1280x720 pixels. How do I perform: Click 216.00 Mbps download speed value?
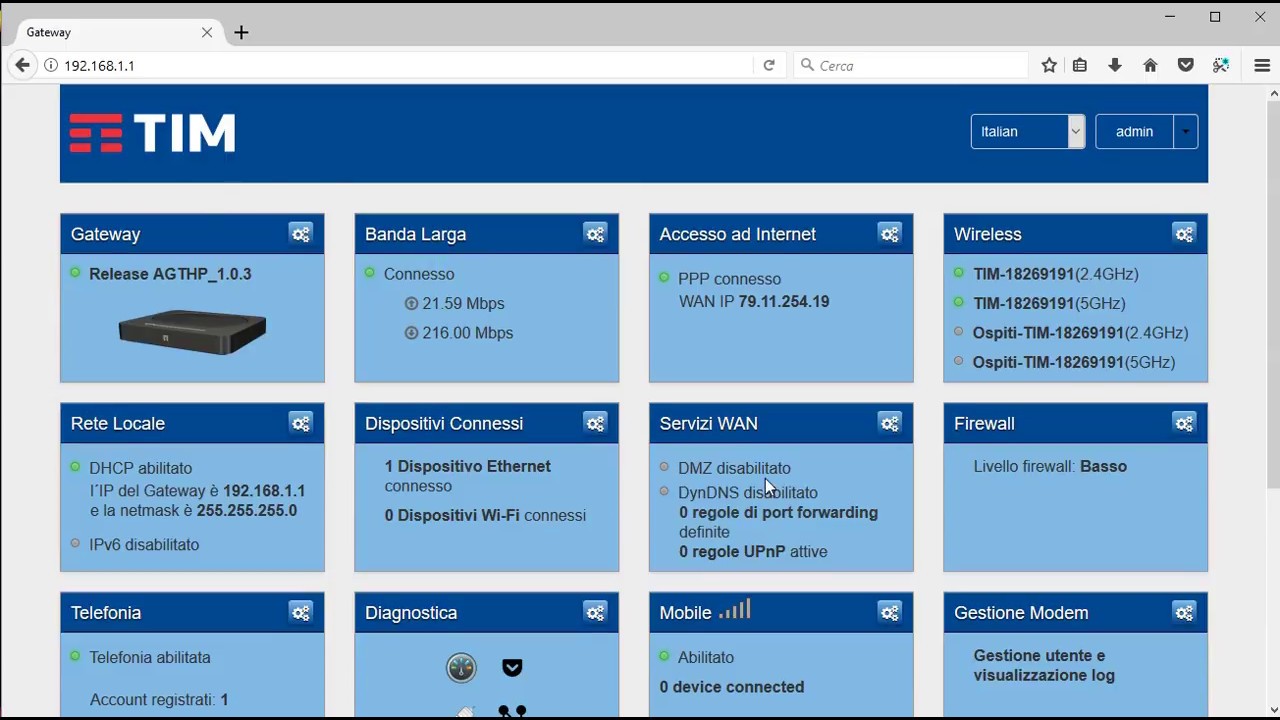click(467, 333)
